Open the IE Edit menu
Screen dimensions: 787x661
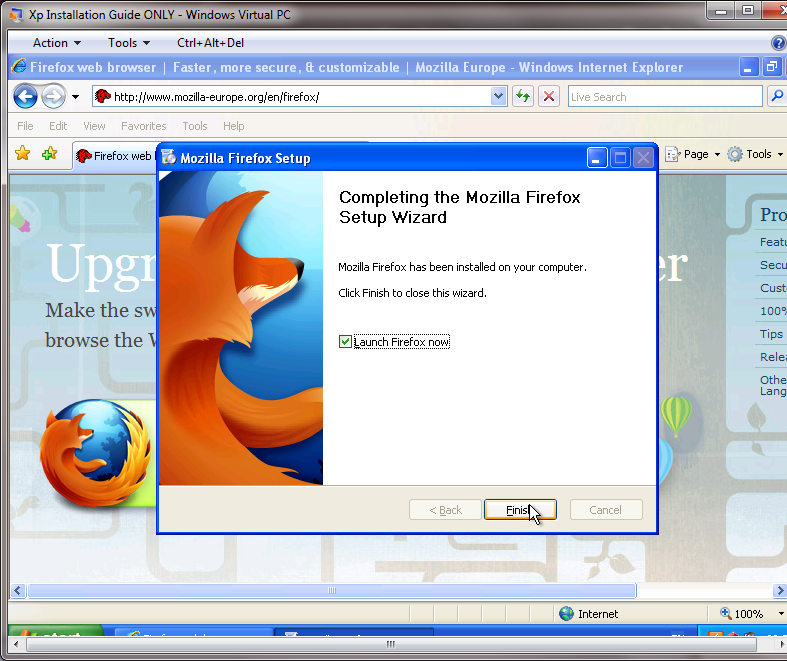pyautogui.click(x=58, y=126)
